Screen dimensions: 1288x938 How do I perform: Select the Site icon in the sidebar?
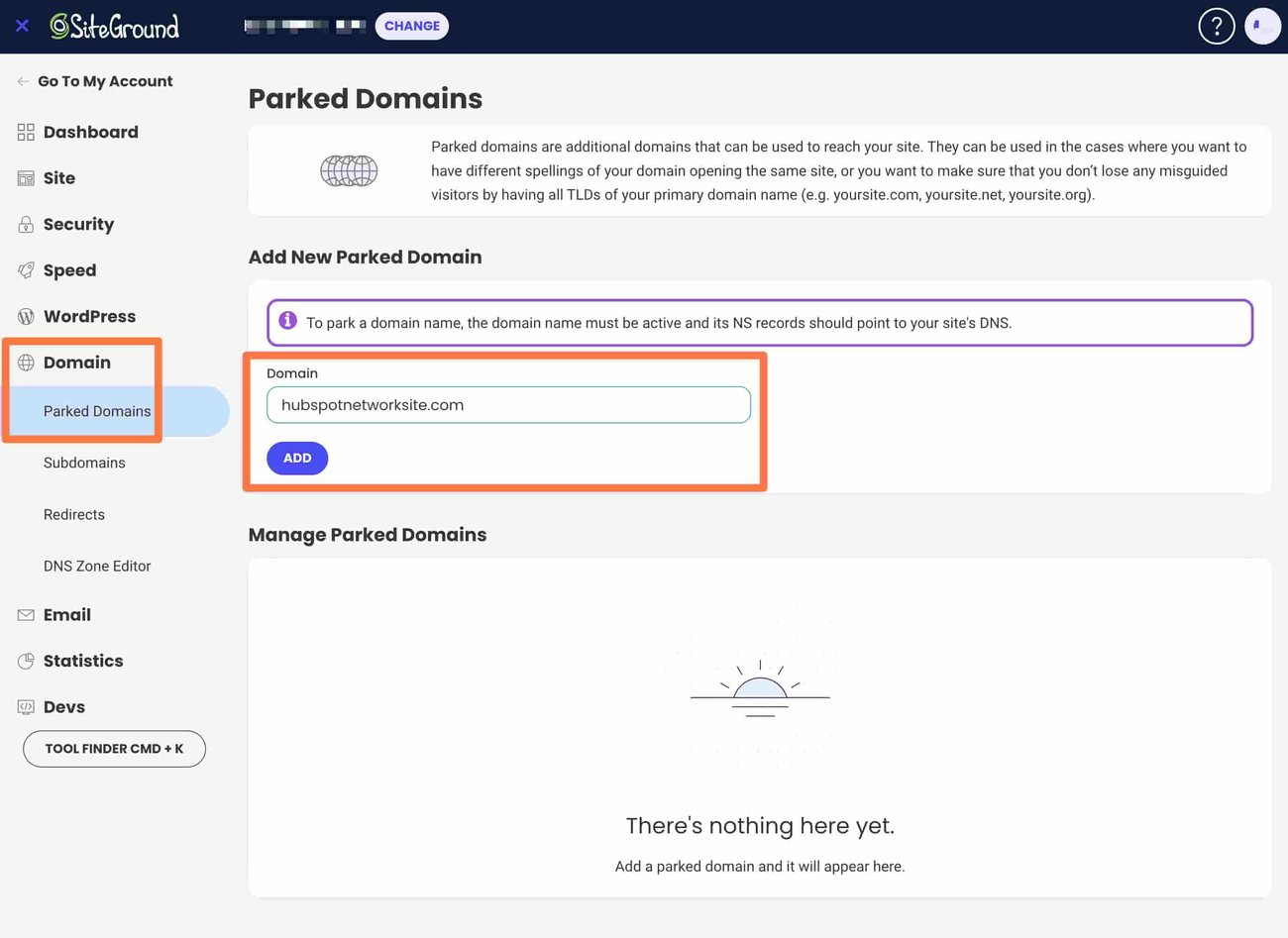click(x=24, y=177)
